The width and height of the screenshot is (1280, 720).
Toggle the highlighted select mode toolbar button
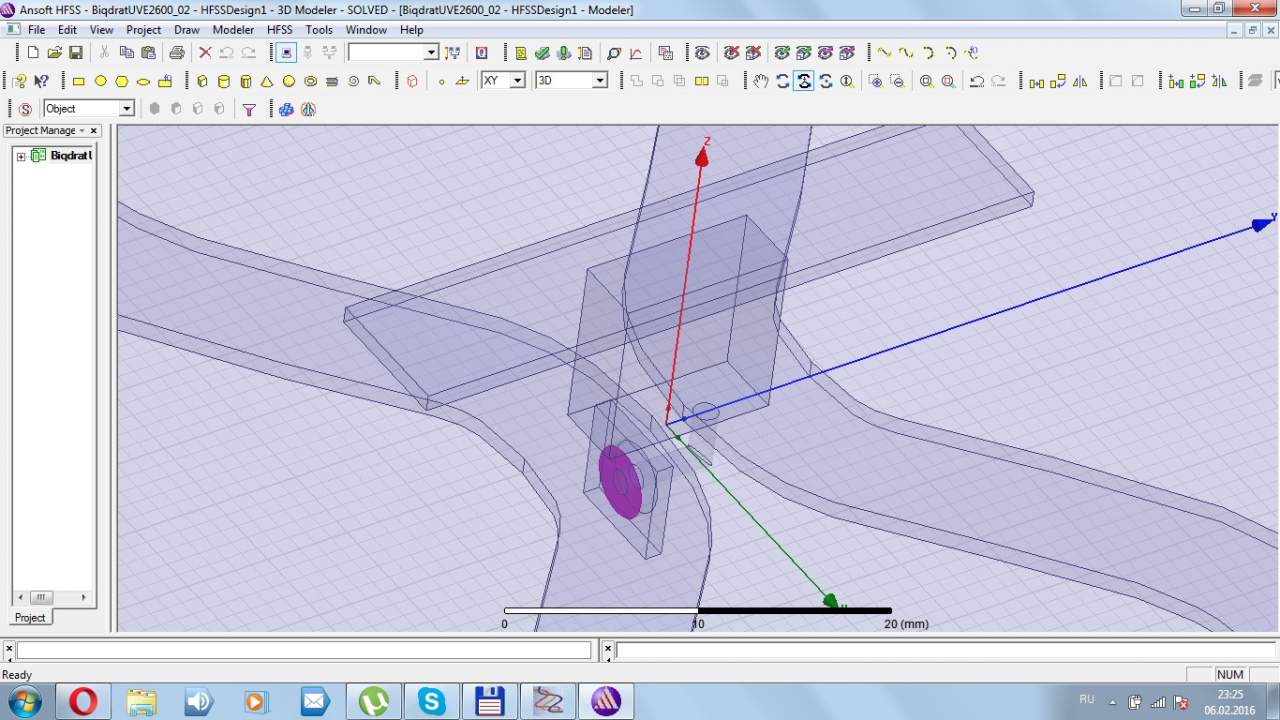(x=286, y=53)
